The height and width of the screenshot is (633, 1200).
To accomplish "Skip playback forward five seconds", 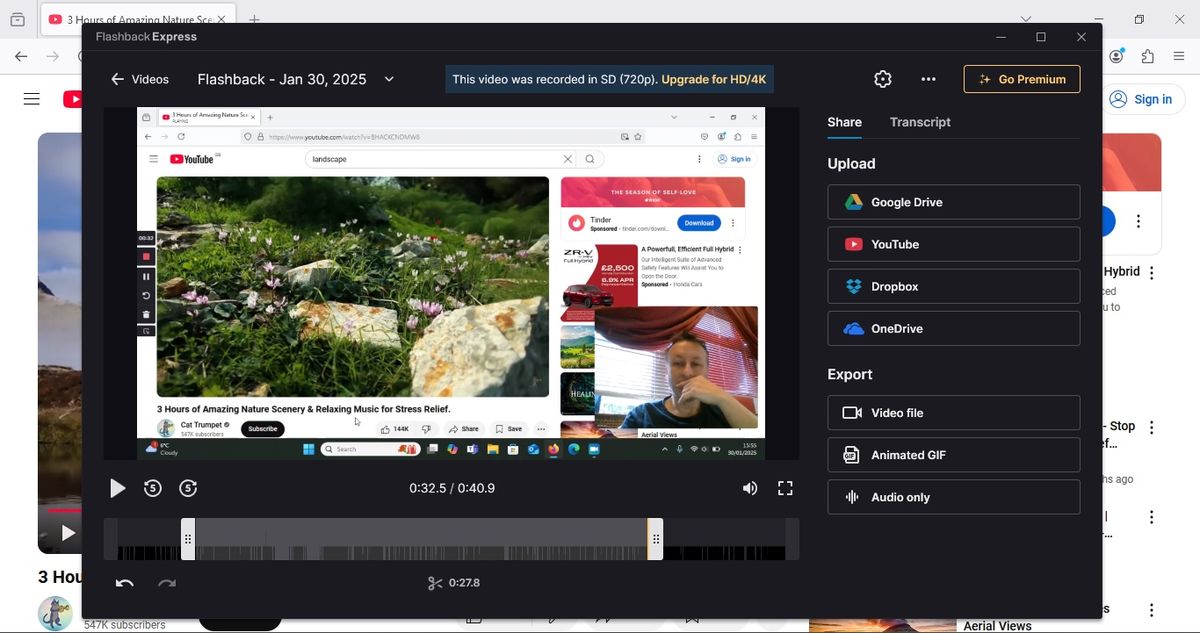I will tap(189, 488).
